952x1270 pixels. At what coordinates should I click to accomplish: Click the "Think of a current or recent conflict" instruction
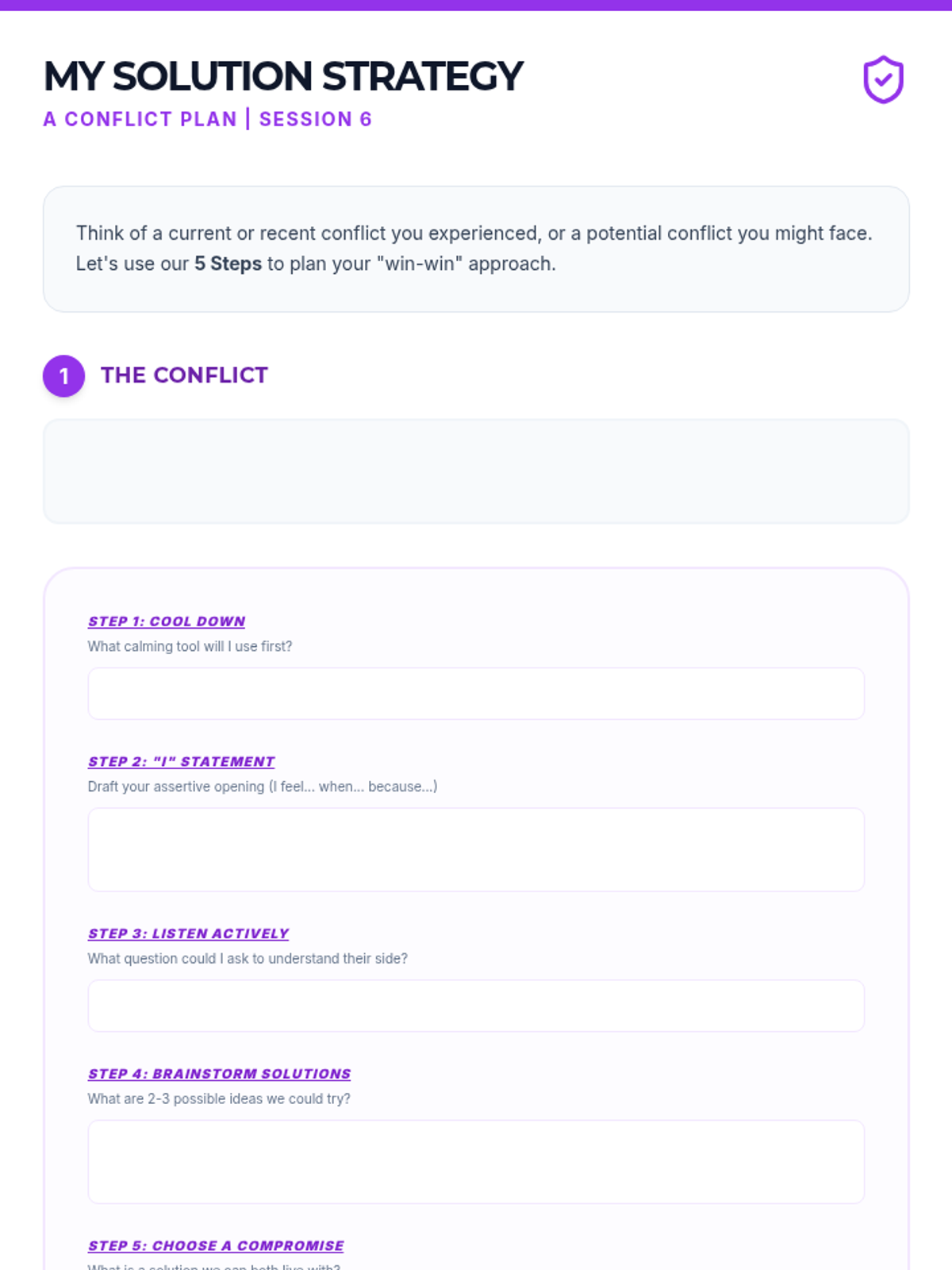(474, 233)
